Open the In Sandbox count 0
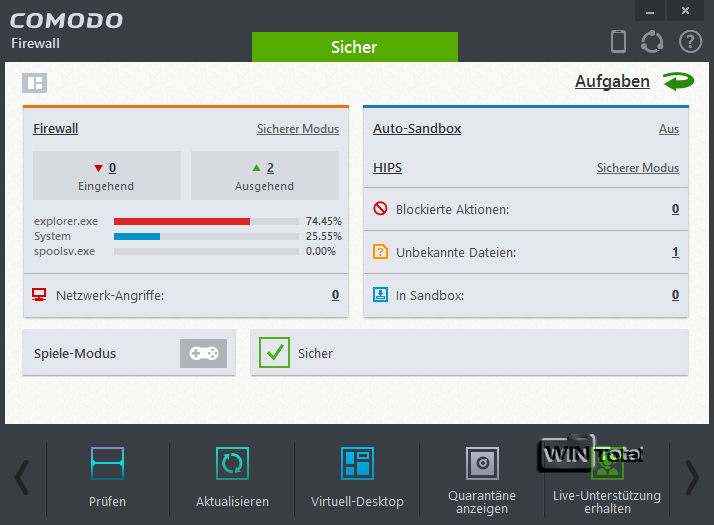 (x=675, y=295)
